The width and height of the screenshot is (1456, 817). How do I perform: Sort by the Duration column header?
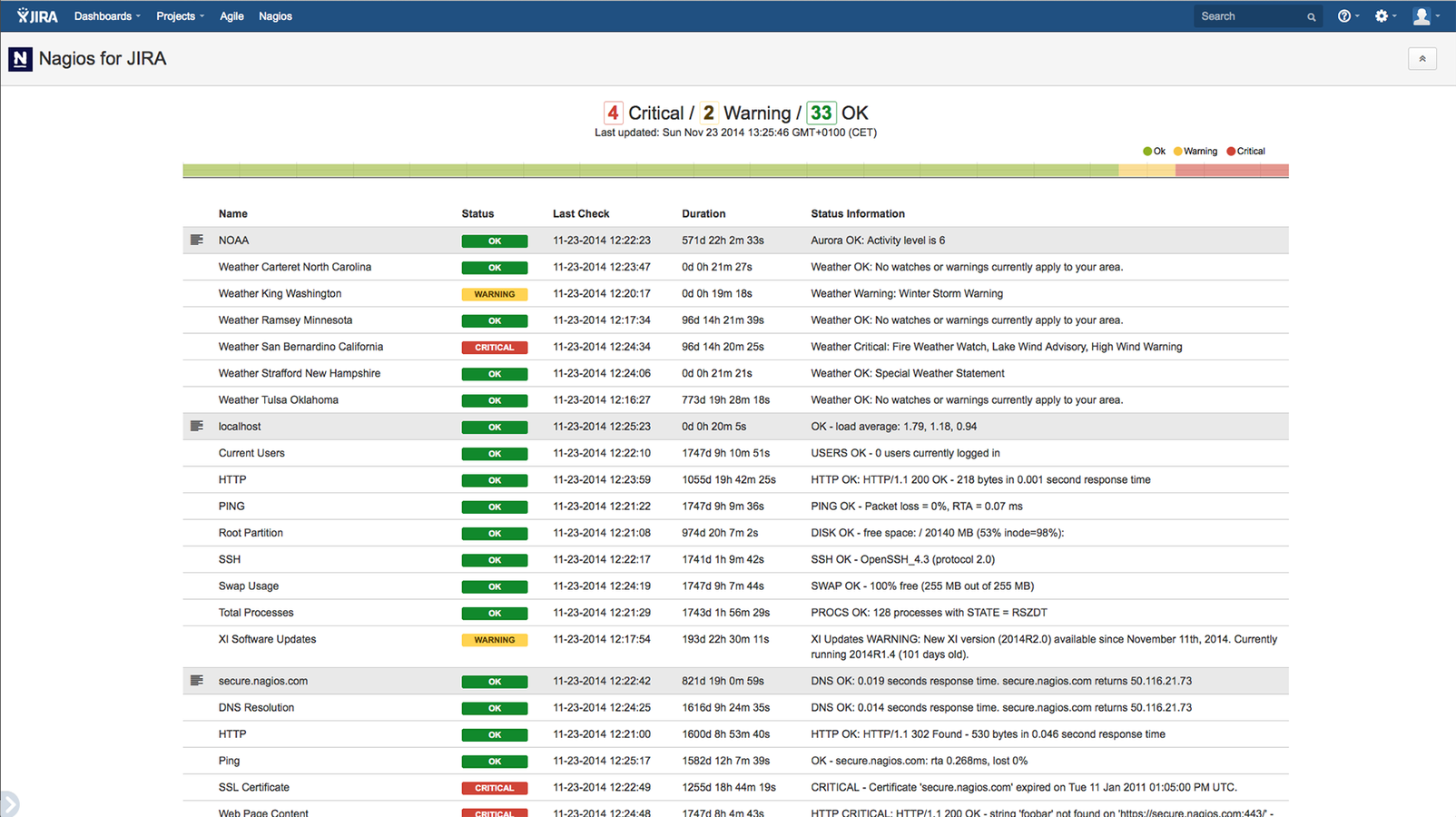703,214
